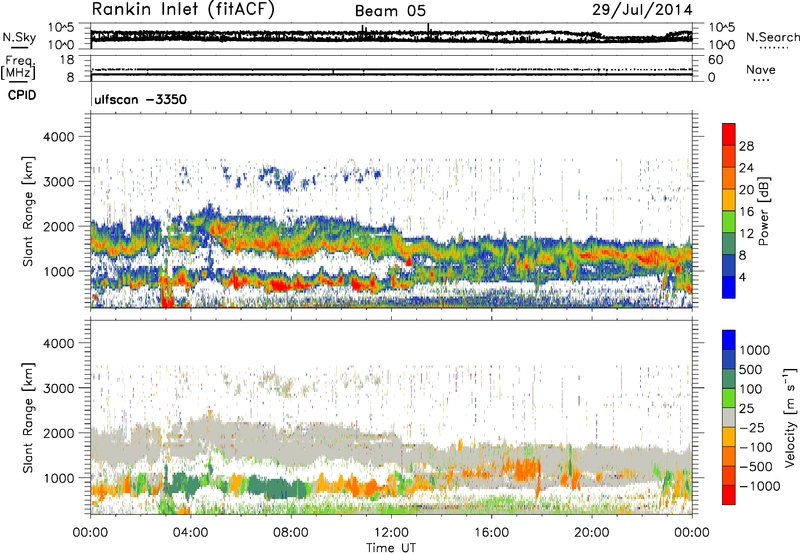Click the 'N.Sky' legend label
The width and height of the screenshot is (800, 554).
click(19, 37)
